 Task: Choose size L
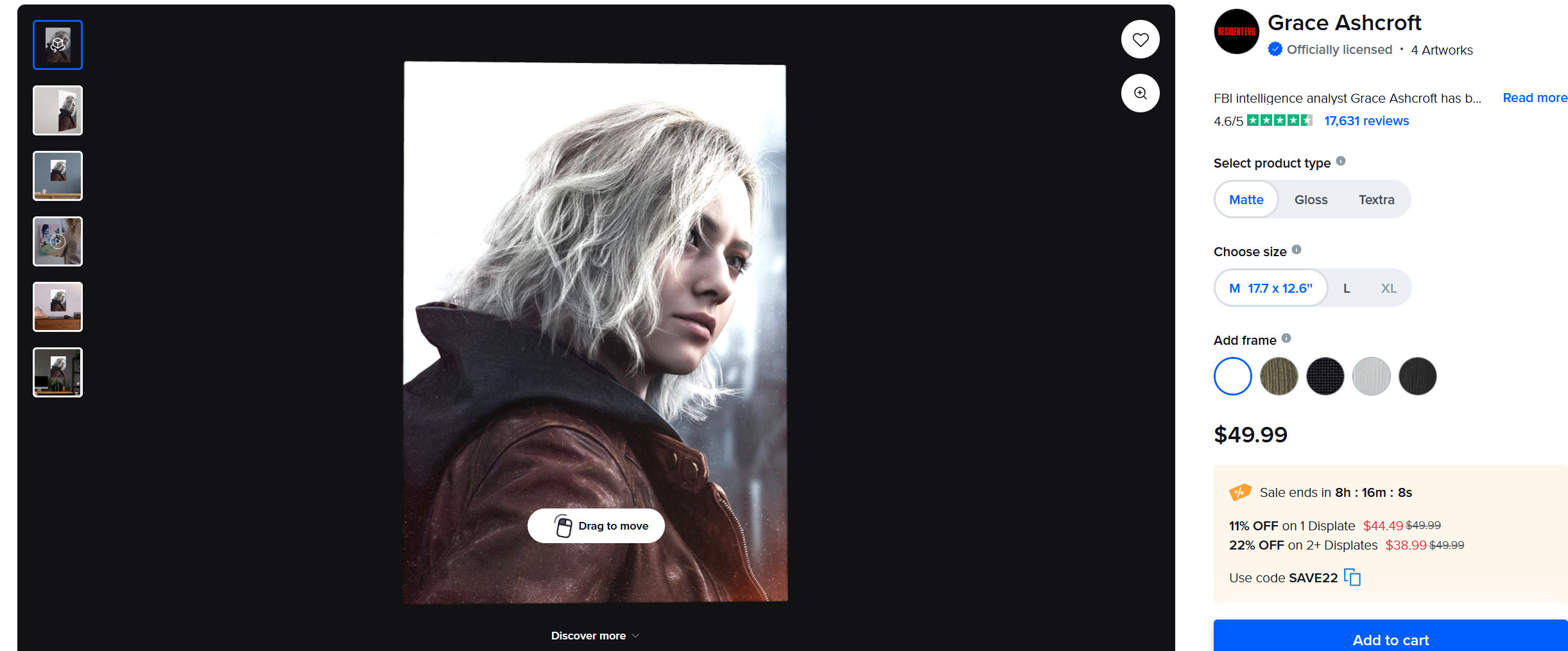pyautogui.click(x=1347, y=288)
